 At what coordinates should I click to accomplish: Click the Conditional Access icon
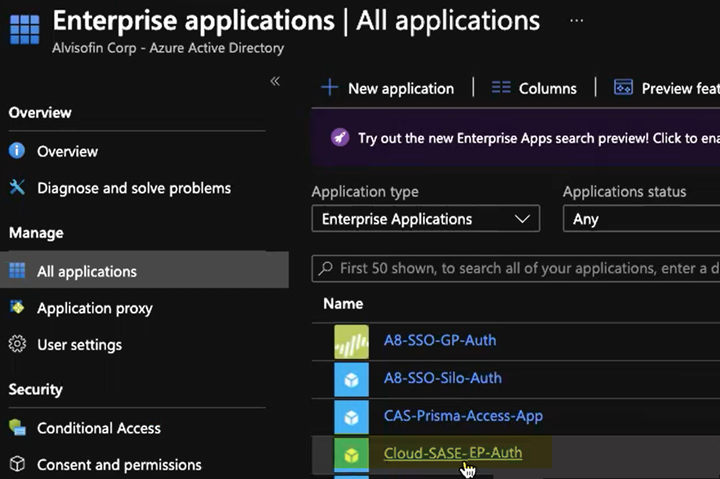point(17,428)
